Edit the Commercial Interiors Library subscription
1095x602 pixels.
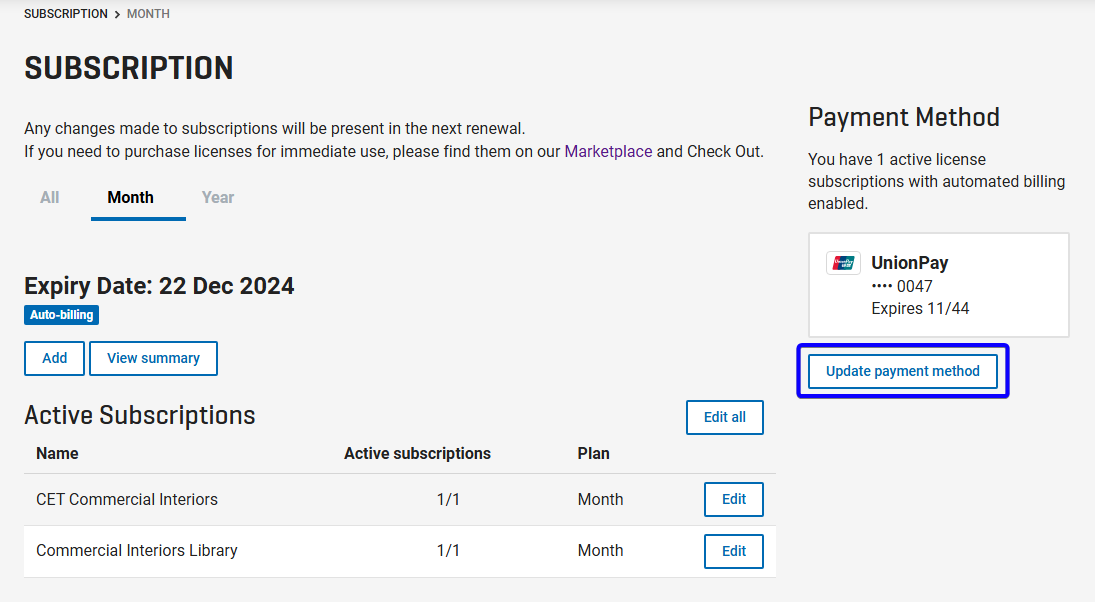click(733, 551)
